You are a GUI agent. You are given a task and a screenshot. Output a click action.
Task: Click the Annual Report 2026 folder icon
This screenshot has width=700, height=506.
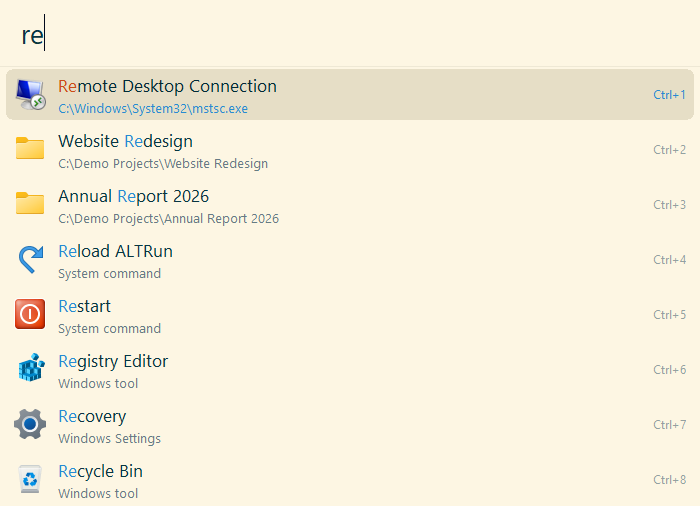[30, 203]
